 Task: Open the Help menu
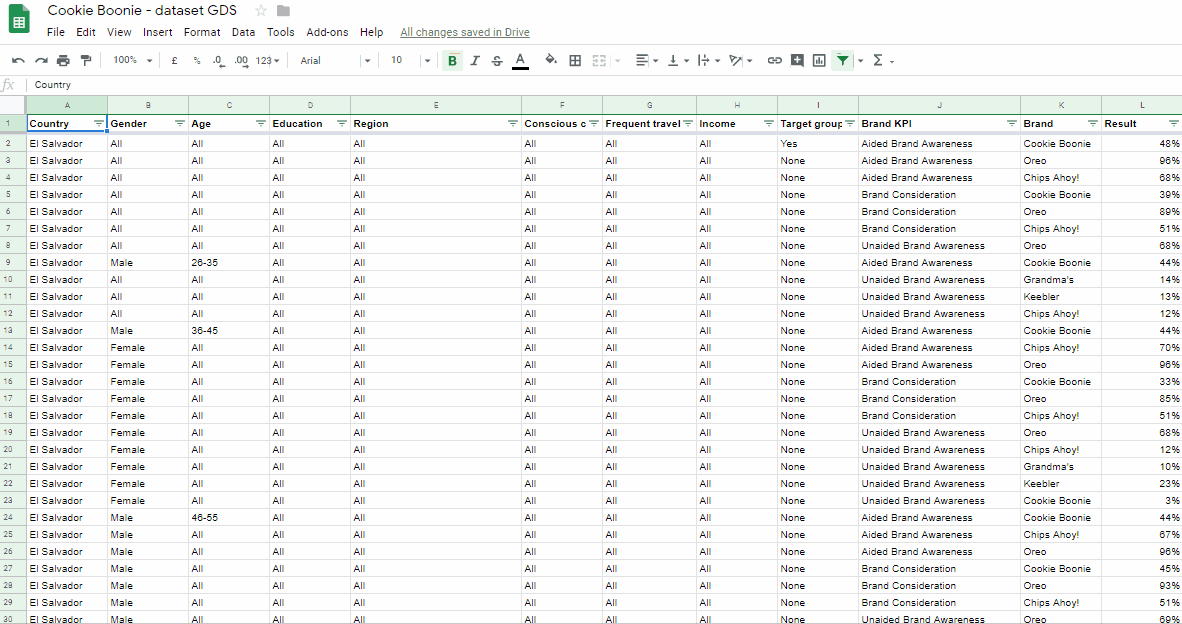[x=372, y=32]
